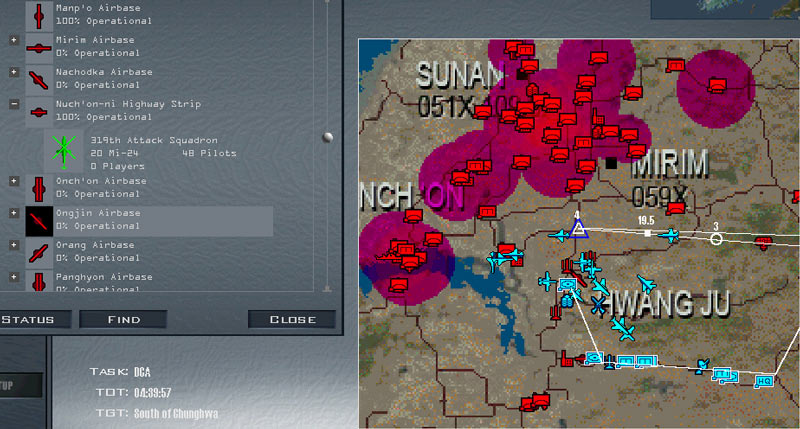Select red icon on route east of waypoint 3
This screenshot has width=800, height=429.
(x=763, y=242)
